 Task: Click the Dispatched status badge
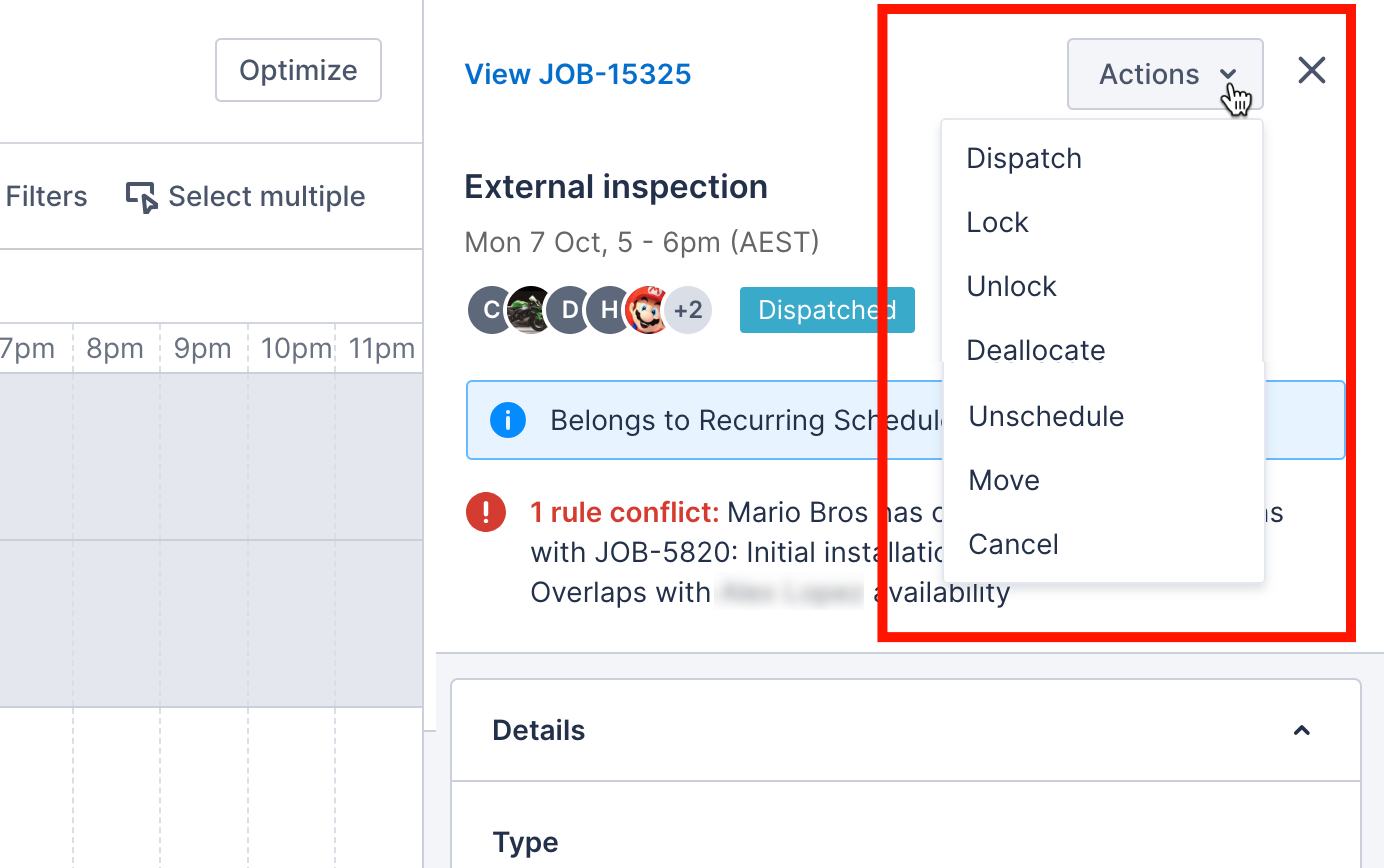827,310
